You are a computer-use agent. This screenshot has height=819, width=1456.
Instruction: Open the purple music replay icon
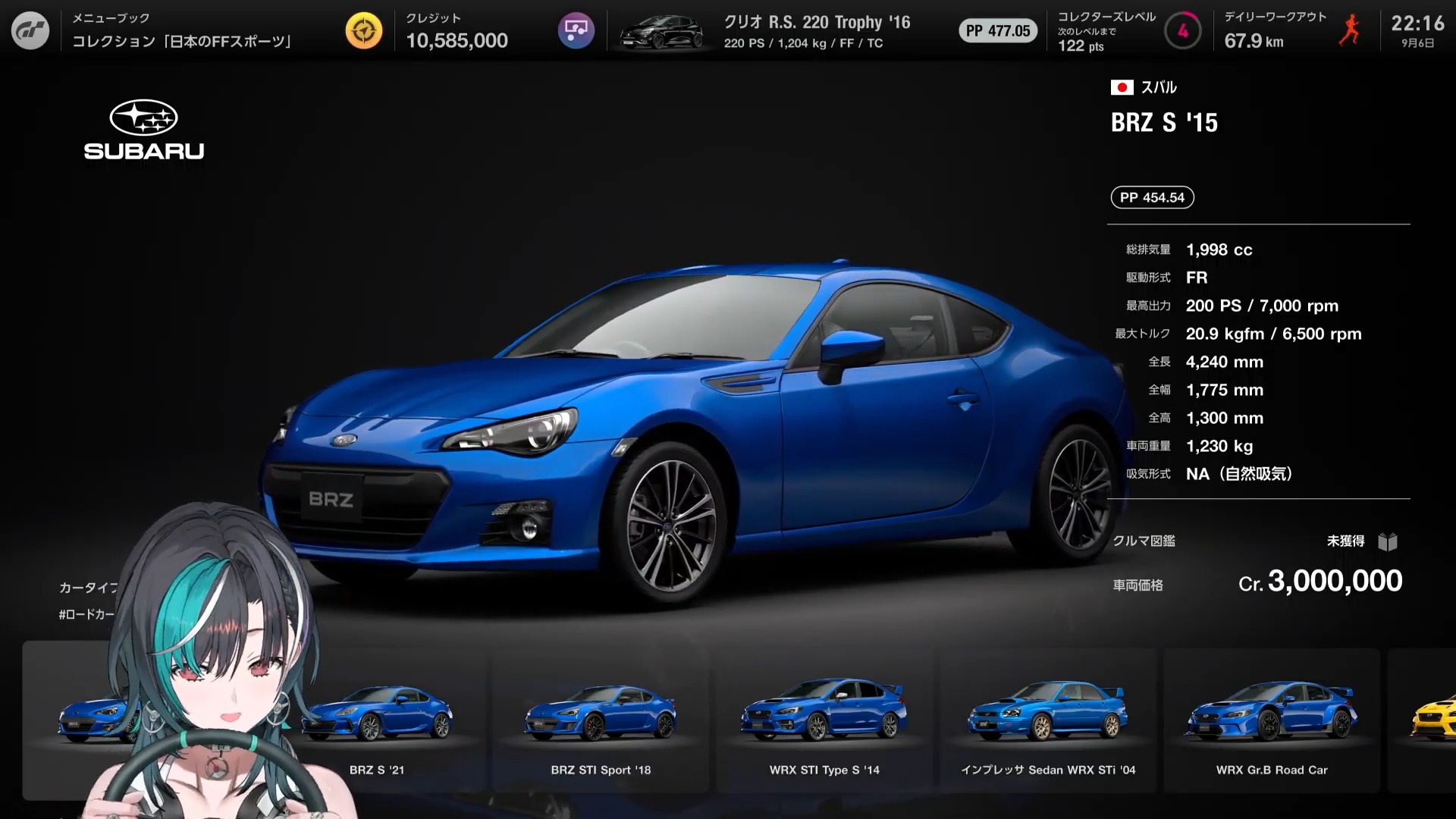pyautogui.click(x=576, y=30)
